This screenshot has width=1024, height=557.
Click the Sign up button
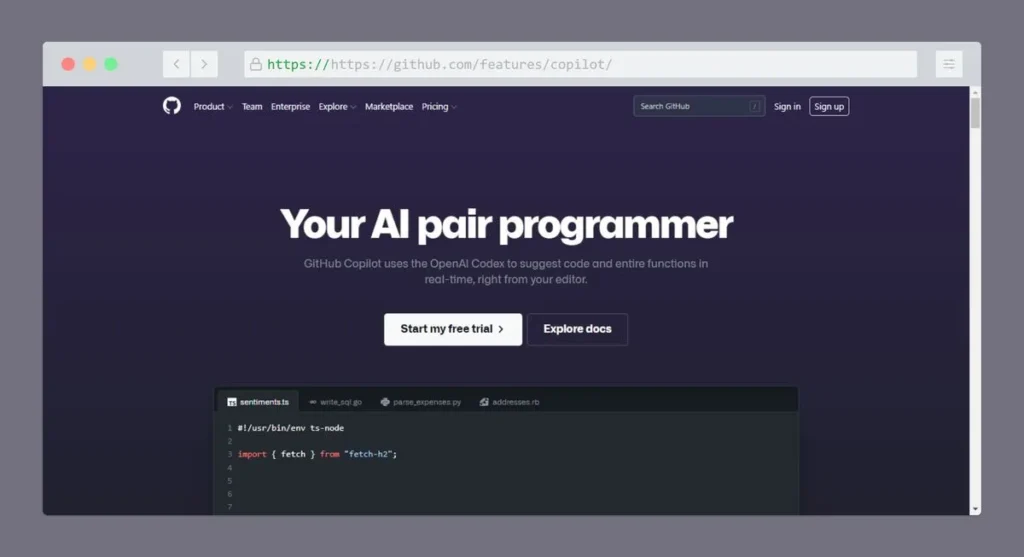(829, 107)
